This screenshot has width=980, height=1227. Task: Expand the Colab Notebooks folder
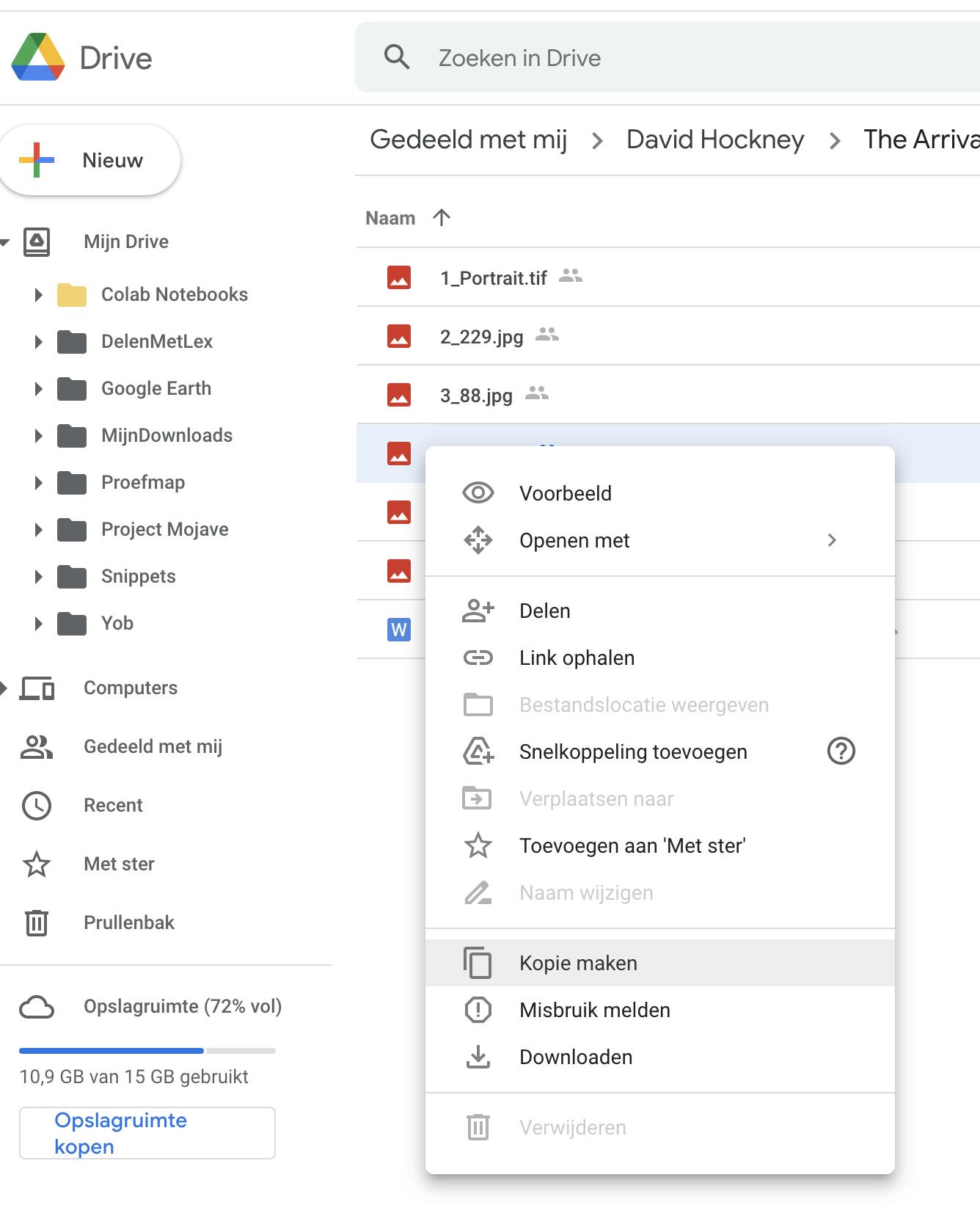[38, 295]
